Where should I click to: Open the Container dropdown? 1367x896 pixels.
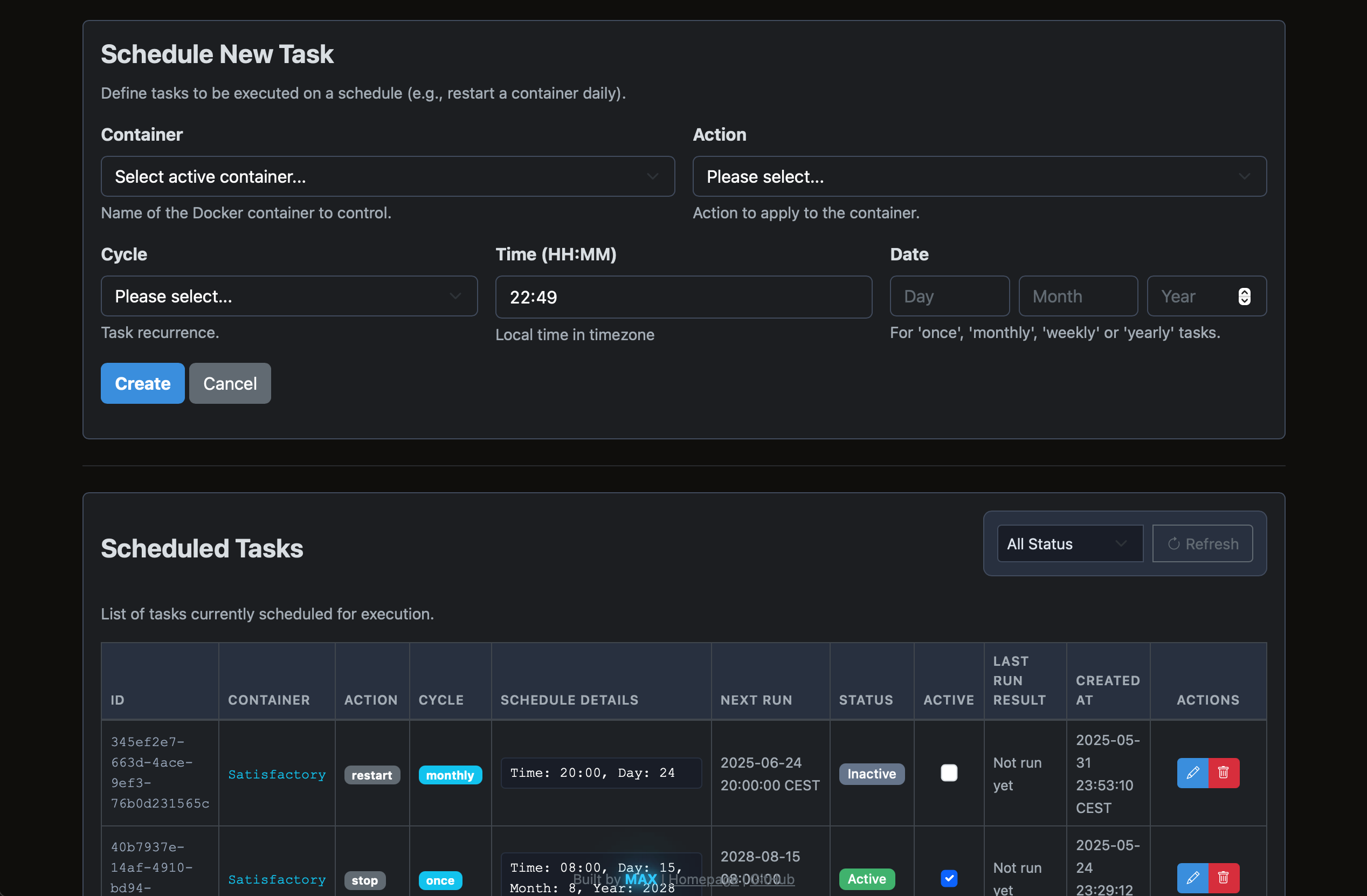coord(388,176)
